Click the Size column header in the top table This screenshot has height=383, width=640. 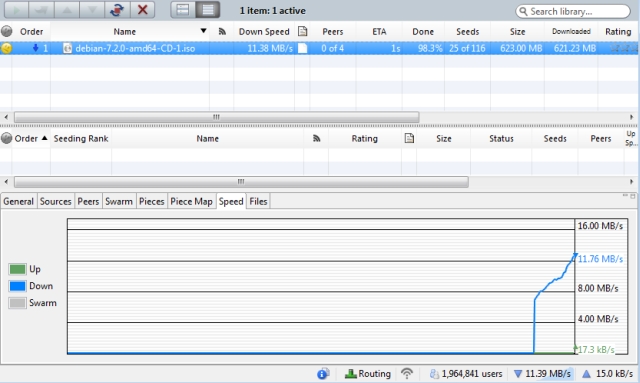click(517, 32)
